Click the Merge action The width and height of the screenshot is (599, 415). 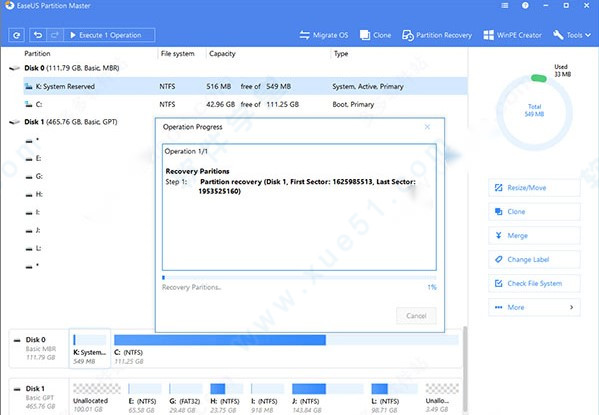tap(534, 236)
